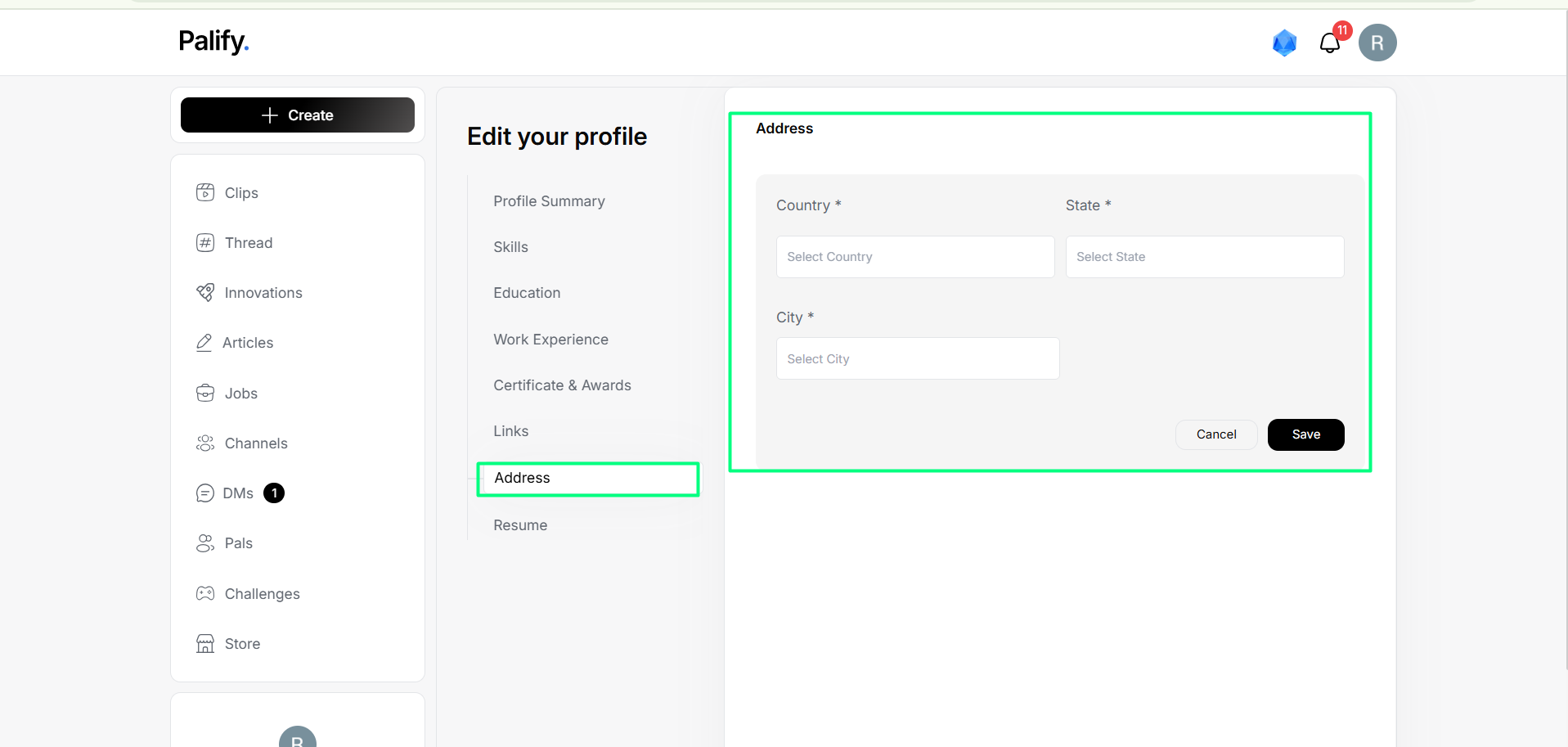Click the Create button

coord(298,115)
